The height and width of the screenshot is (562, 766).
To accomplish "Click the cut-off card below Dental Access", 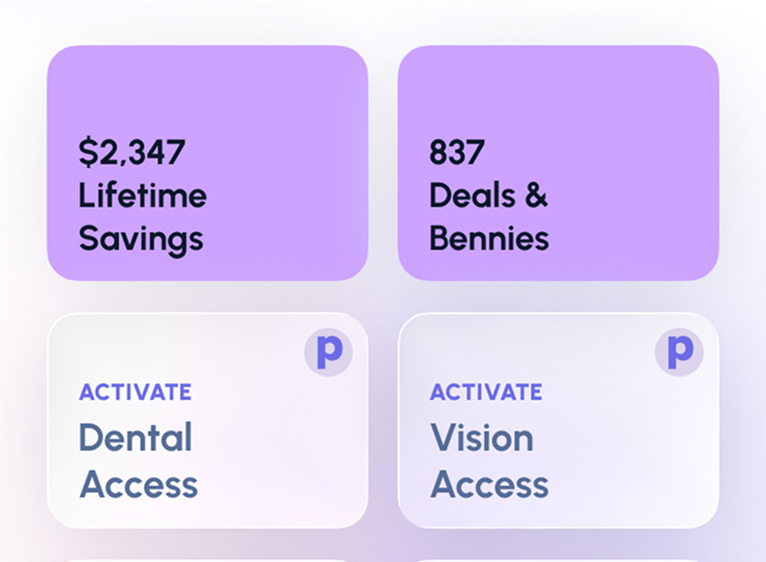I will (208, 561).
